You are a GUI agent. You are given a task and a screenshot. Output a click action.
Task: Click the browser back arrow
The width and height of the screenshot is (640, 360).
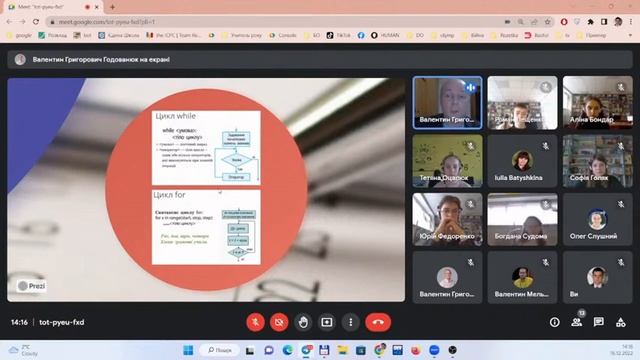tap(9, 22)
